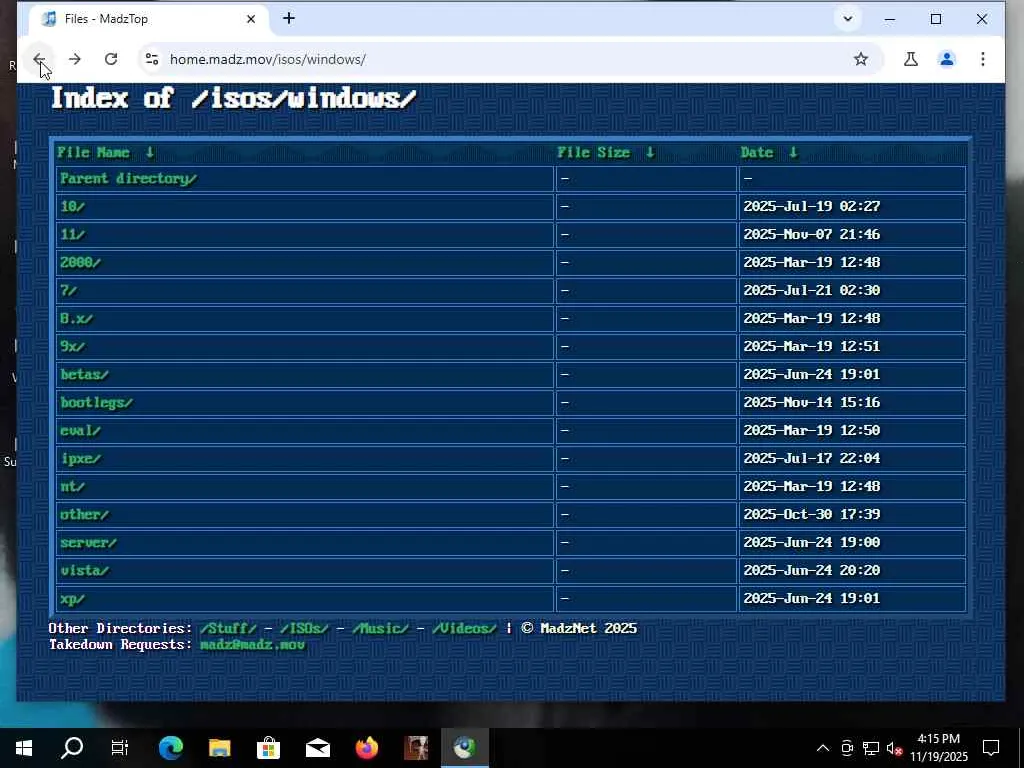Viewport: 1024px width, 768px height.
Task: Open the 11/ folder
Action: [x=72, y=235]
